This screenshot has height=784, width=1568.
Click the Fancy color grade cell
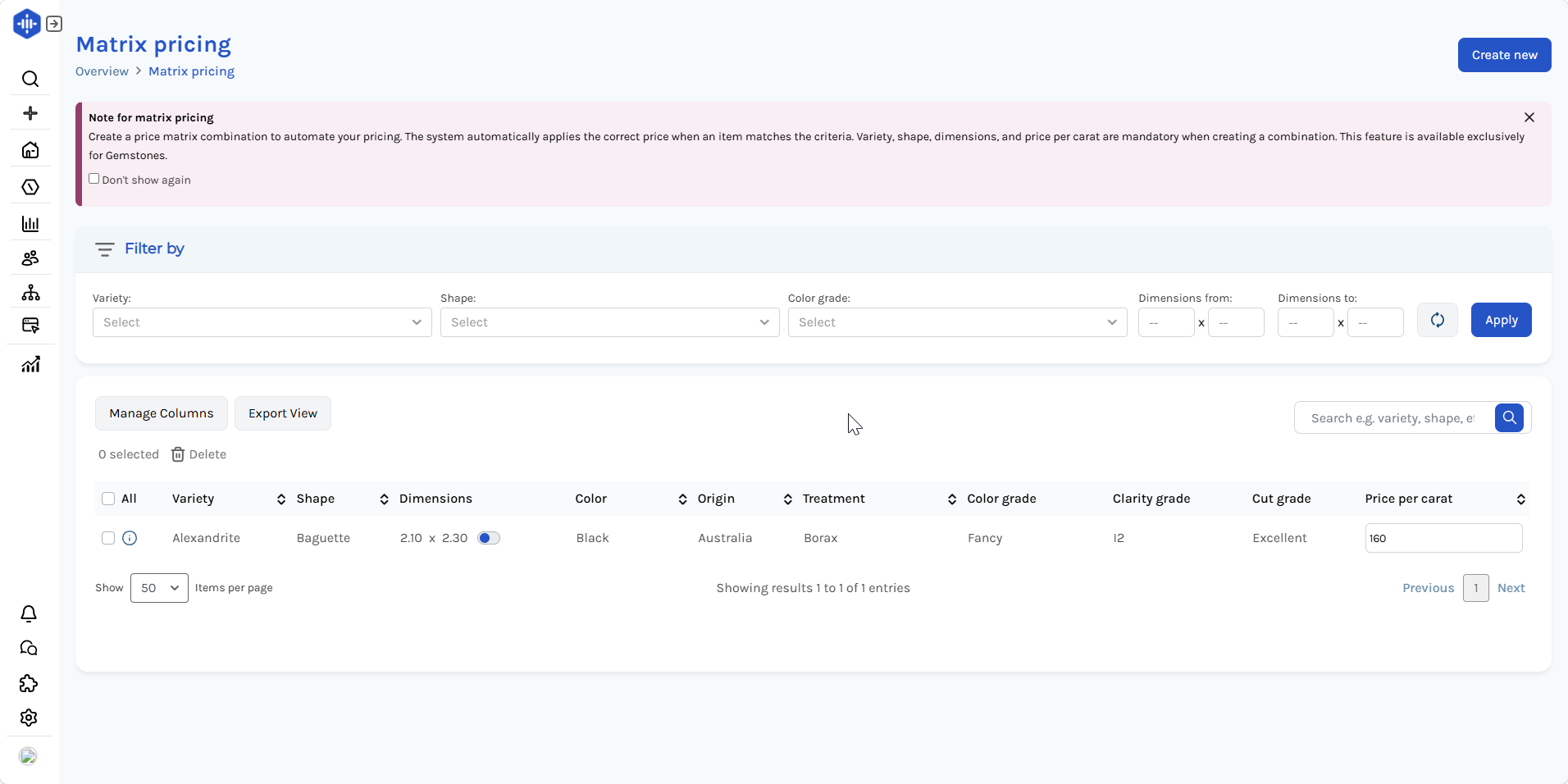984,538
